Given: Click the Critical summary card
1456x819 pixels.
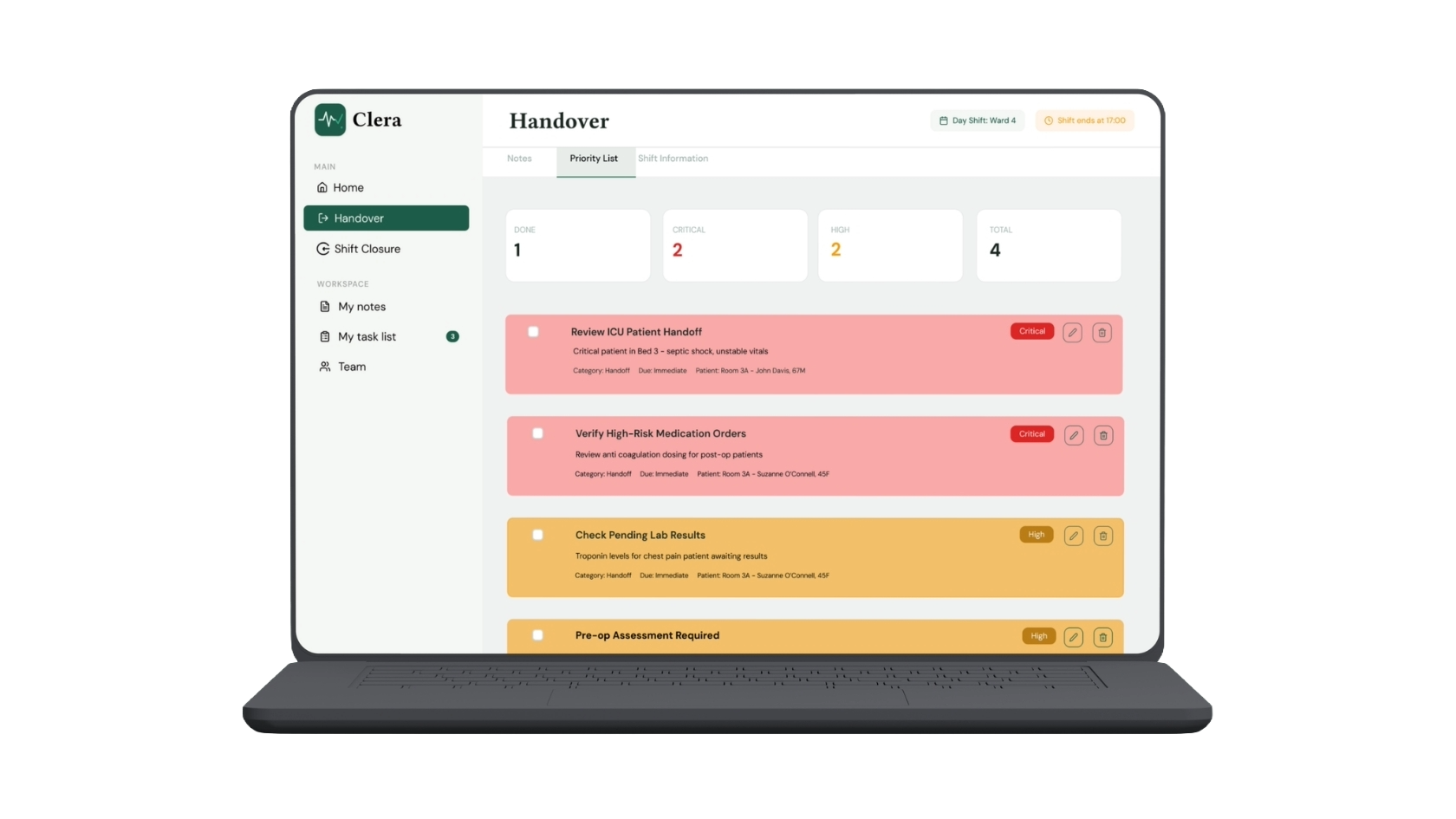Looking at the screenshot, I should pos(735,245).
